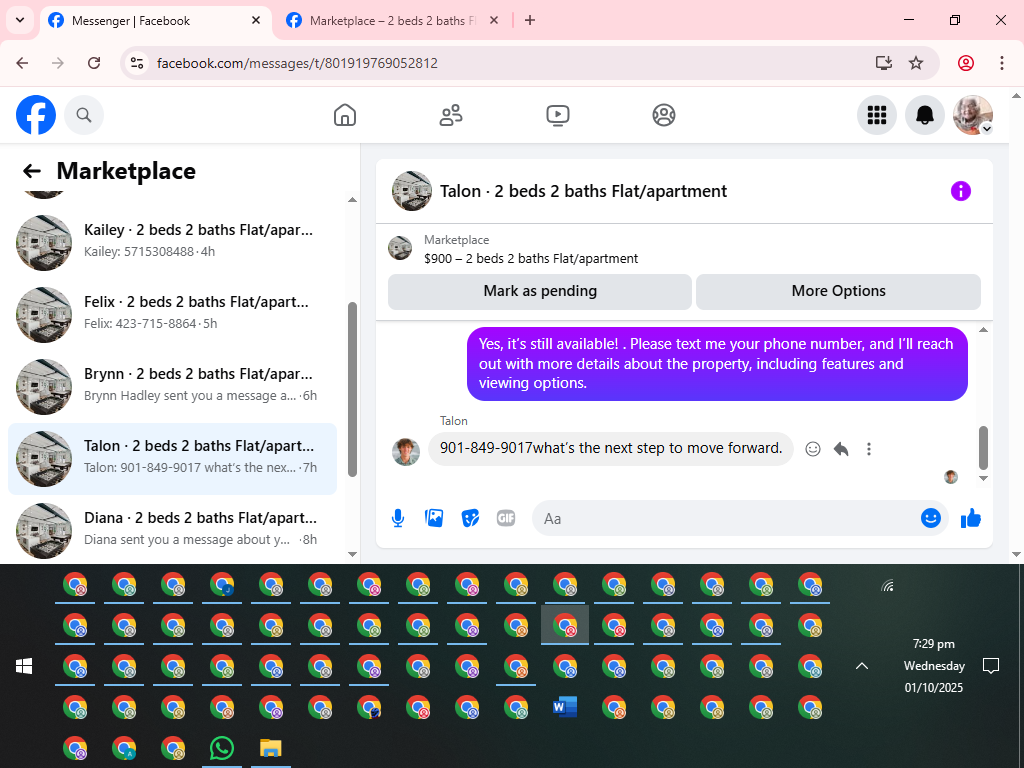
Task: Open Diana's conversation in the list
Action: [x=172, y=530]
